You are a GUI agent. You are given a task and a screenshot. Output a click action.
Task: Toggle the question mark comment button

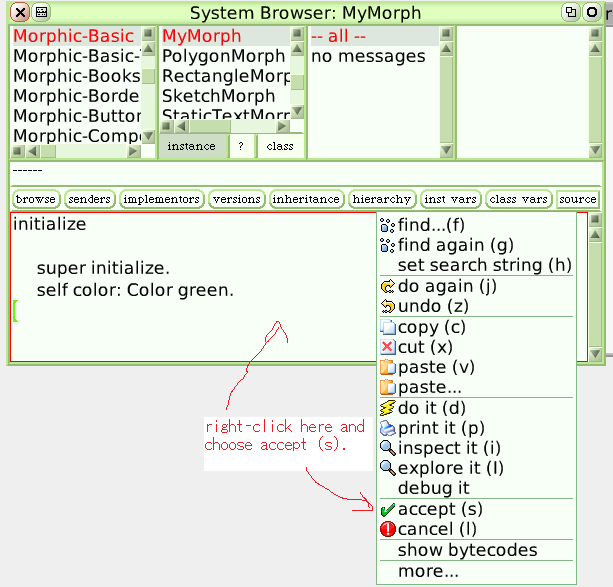point(240,146)
